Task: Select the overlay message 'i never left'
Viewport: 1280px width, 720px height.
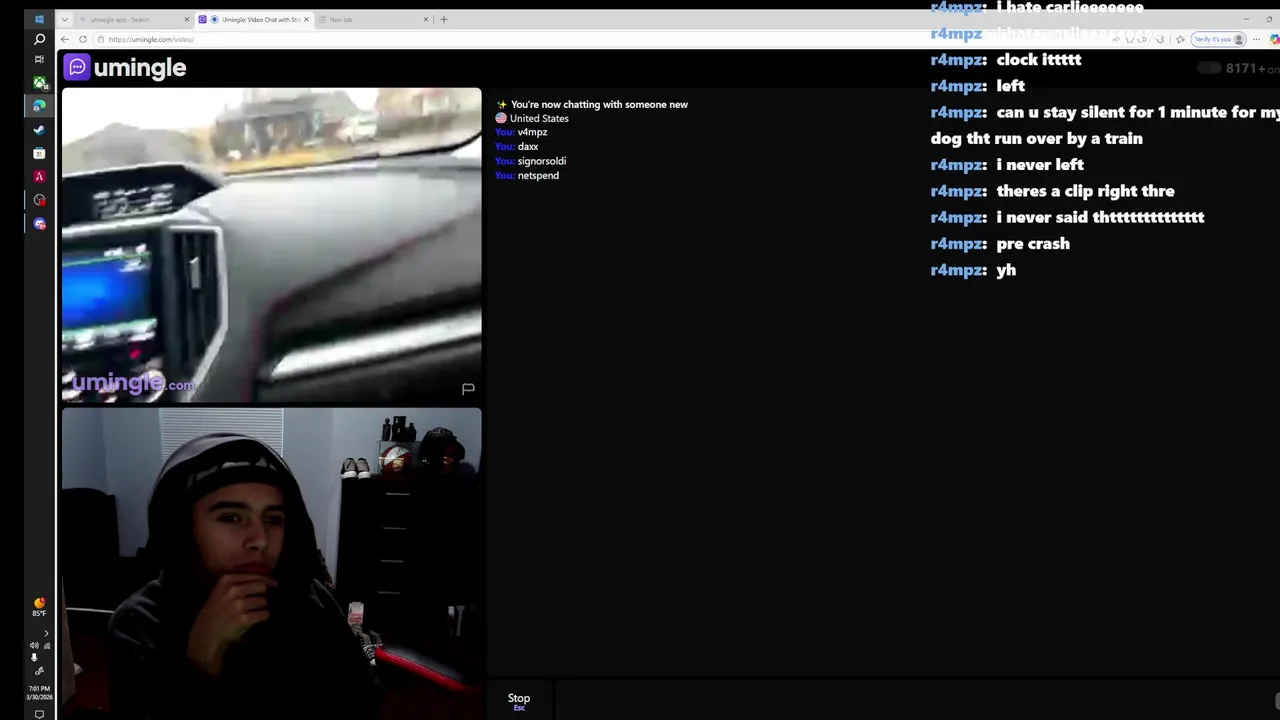Action: (1040, 165)
